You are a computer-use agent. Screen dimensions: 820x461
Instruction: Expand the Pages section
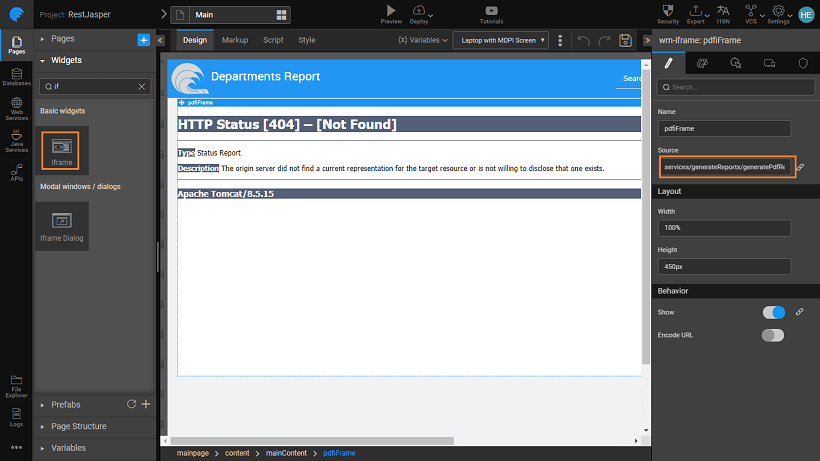[x=63, y=39]
